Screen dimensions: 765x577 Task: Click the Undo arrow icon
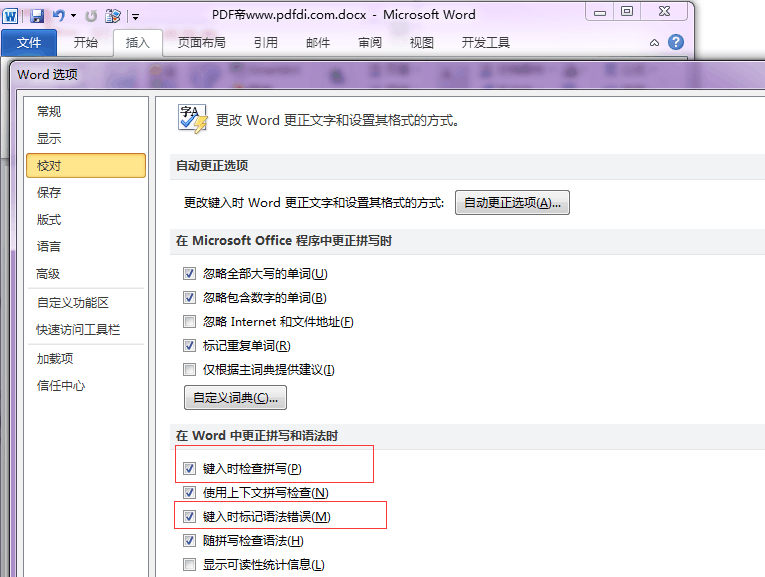tap(59, 16)
